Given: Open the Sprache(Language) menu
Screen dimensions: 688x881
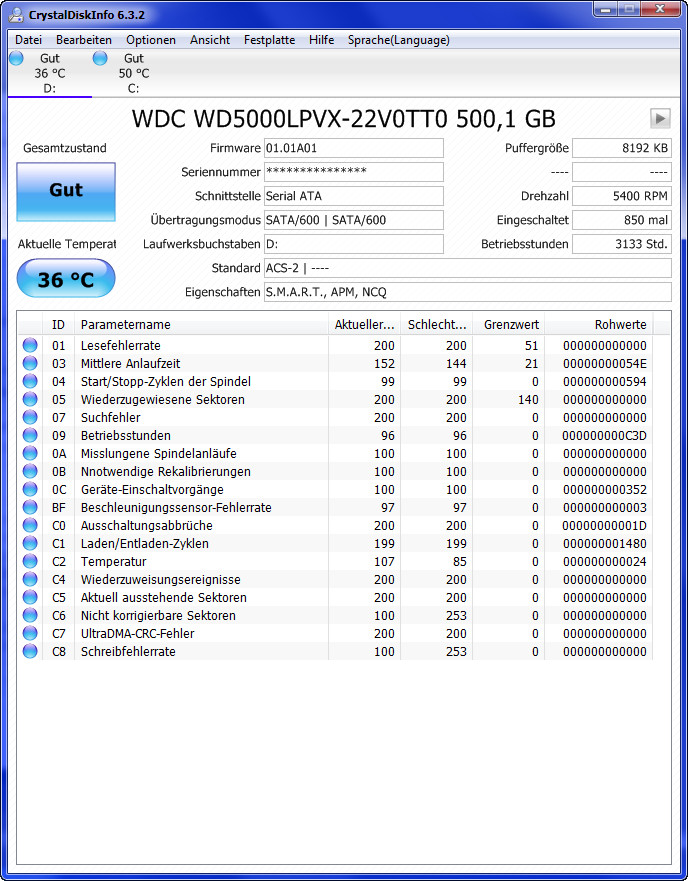Looking at the screenshot, I should pyautogui.click(x=399, y=40).
